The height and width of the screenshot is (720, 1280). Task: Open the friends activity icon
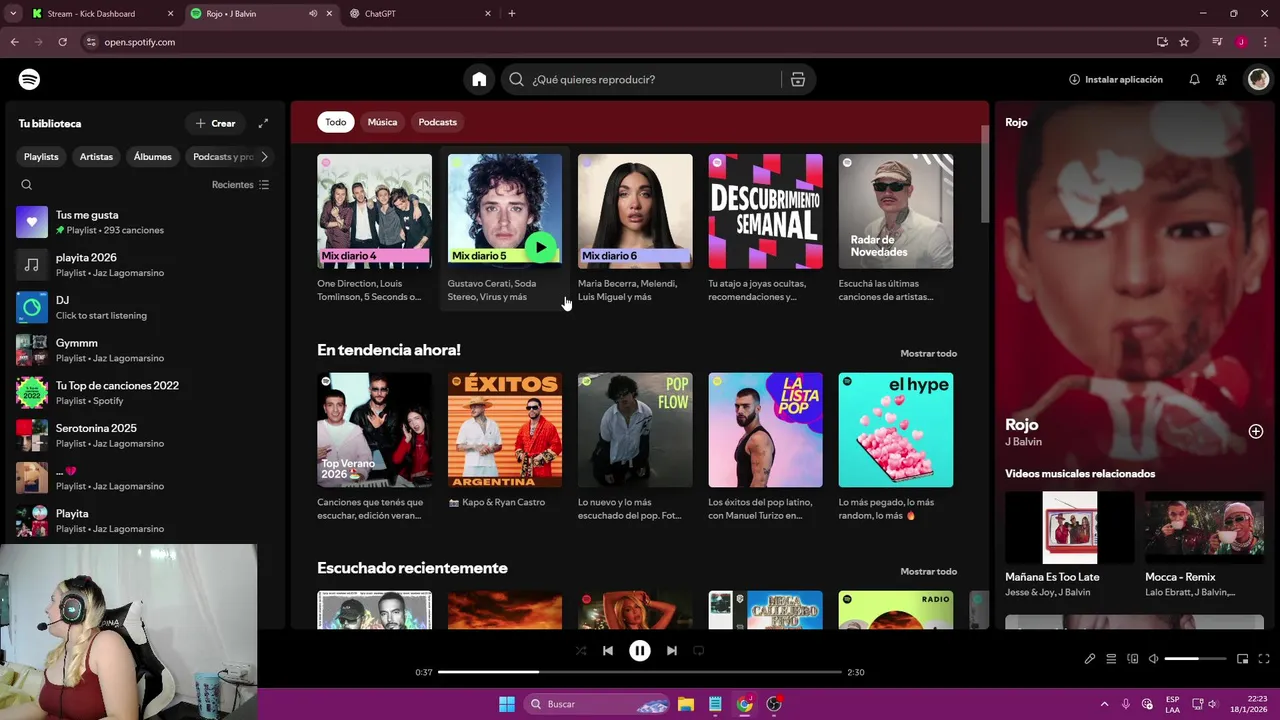pos(1221,79)
